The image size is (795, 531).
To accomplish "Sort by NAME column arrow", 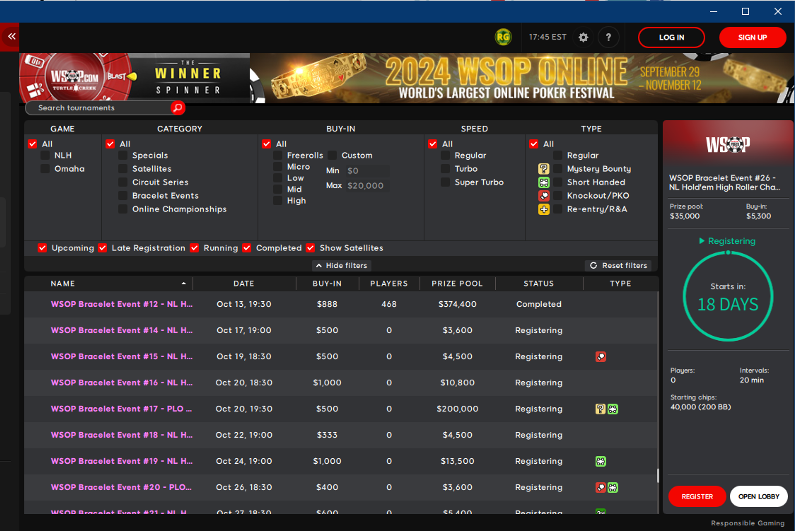I will 184,284.
